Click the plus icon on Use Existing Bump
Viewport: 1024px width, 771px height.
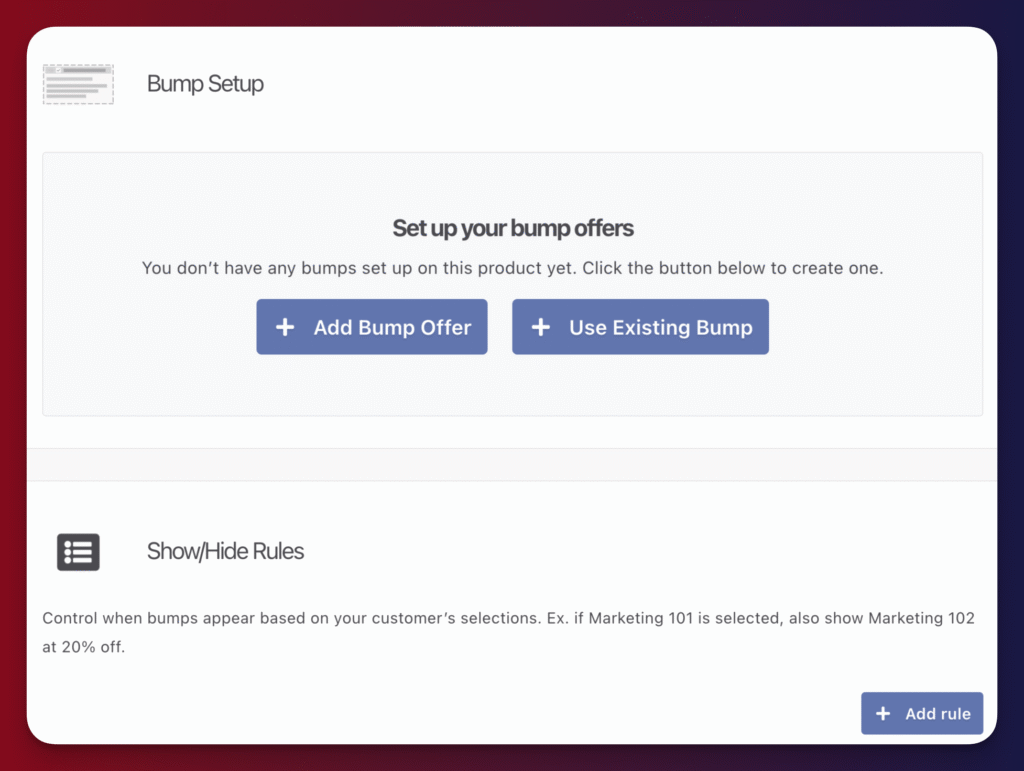[x=541, y=327]
